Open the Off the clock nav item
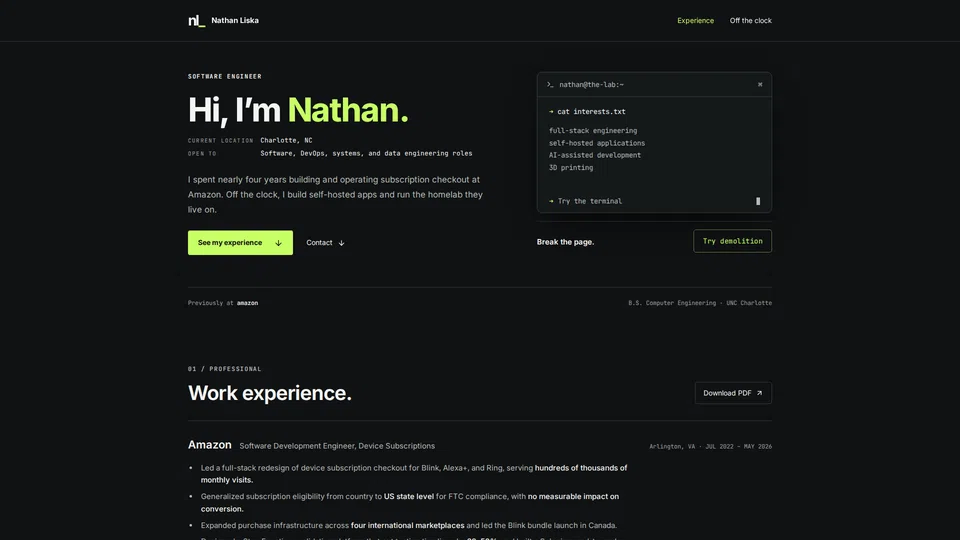This screenshot has width=960, height=540. coord(750,21)
